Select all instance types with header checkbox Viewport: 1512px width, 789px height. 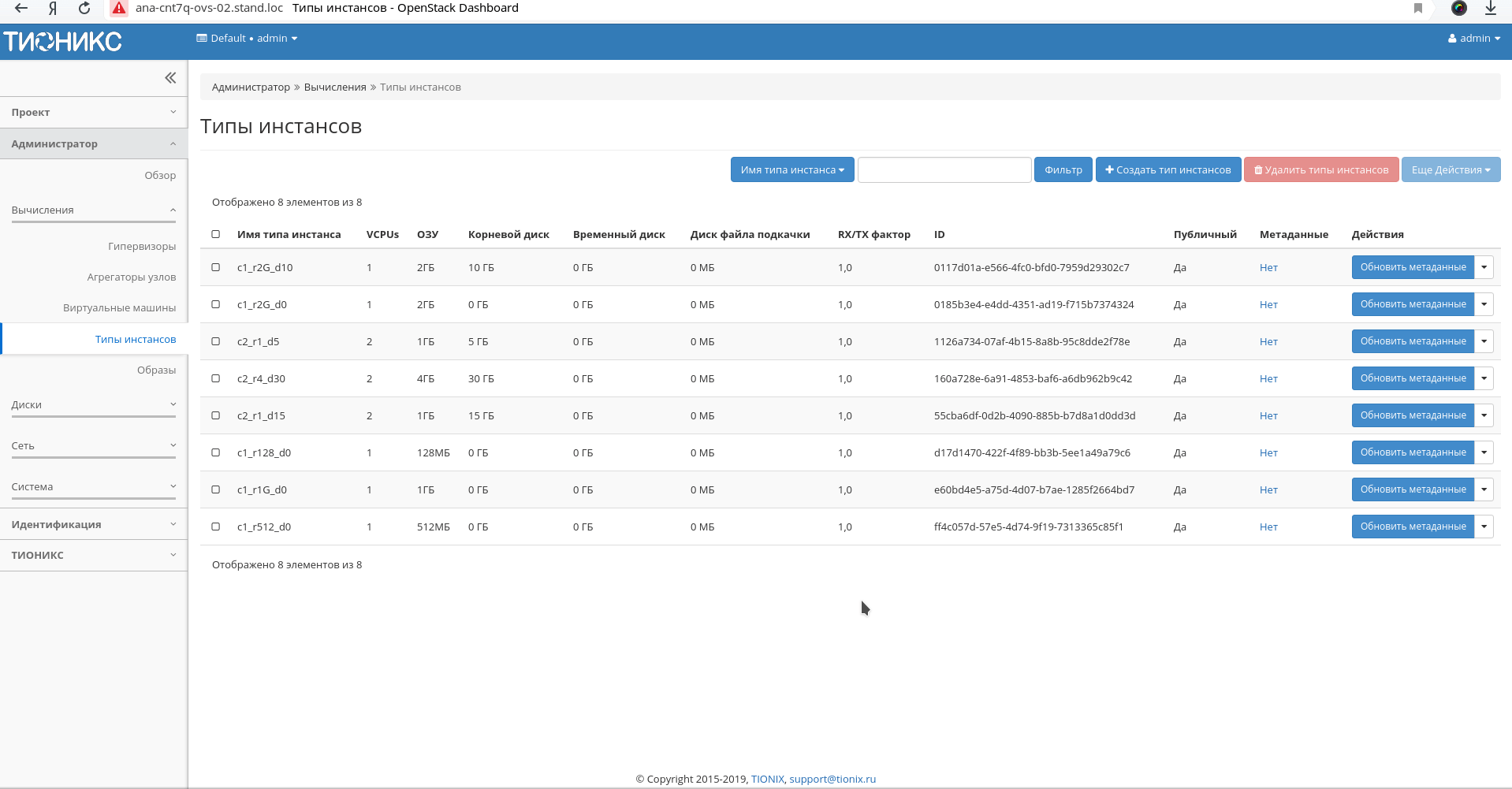click(216, 234)
